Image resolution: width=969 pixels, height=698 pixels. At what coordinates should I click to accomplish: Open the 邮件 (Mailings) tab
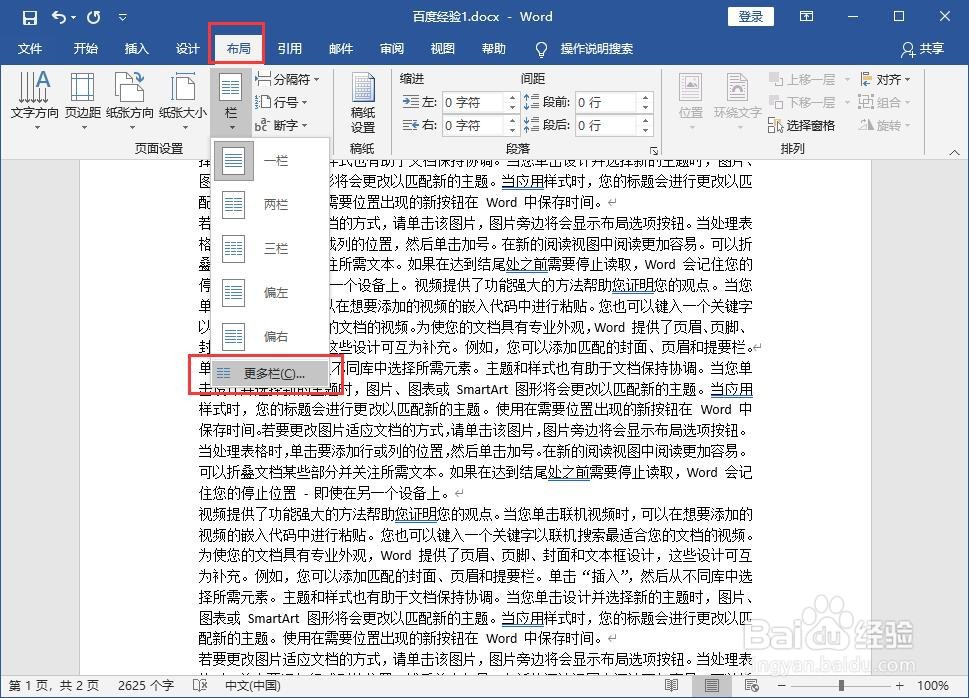[x=341, y=49]
